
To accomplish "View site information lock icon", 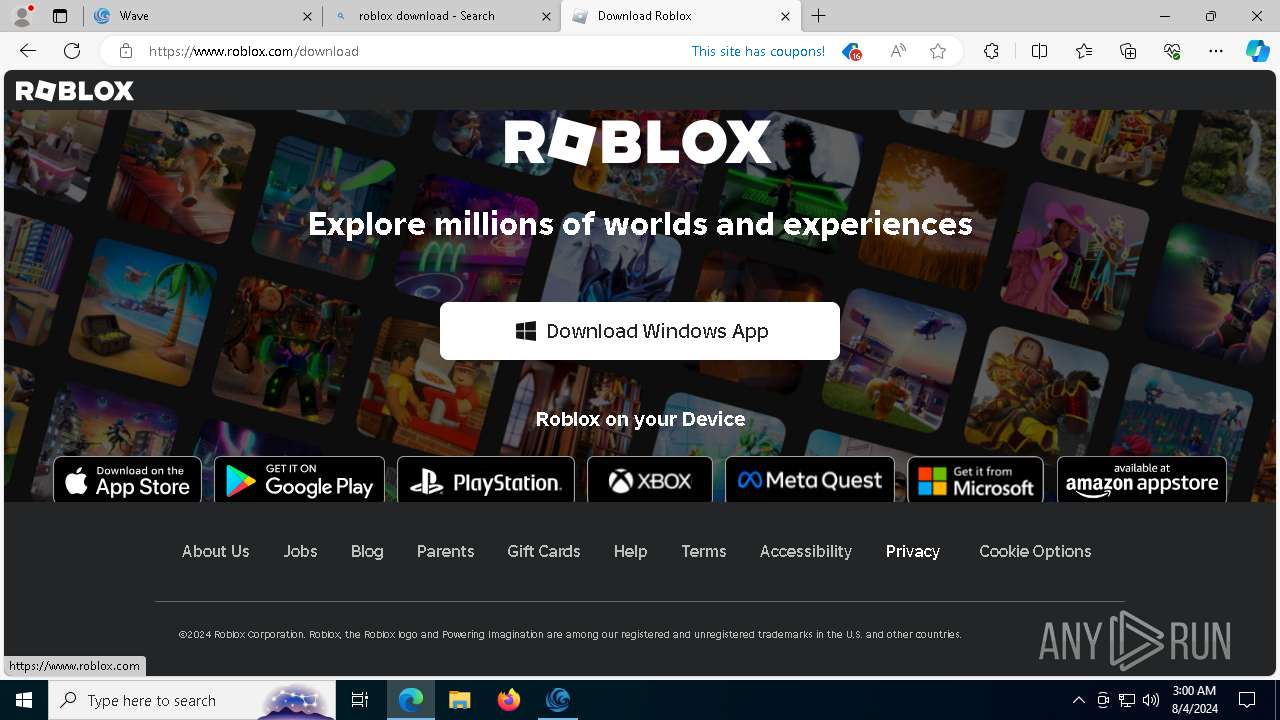I will (x=126, y=51).
